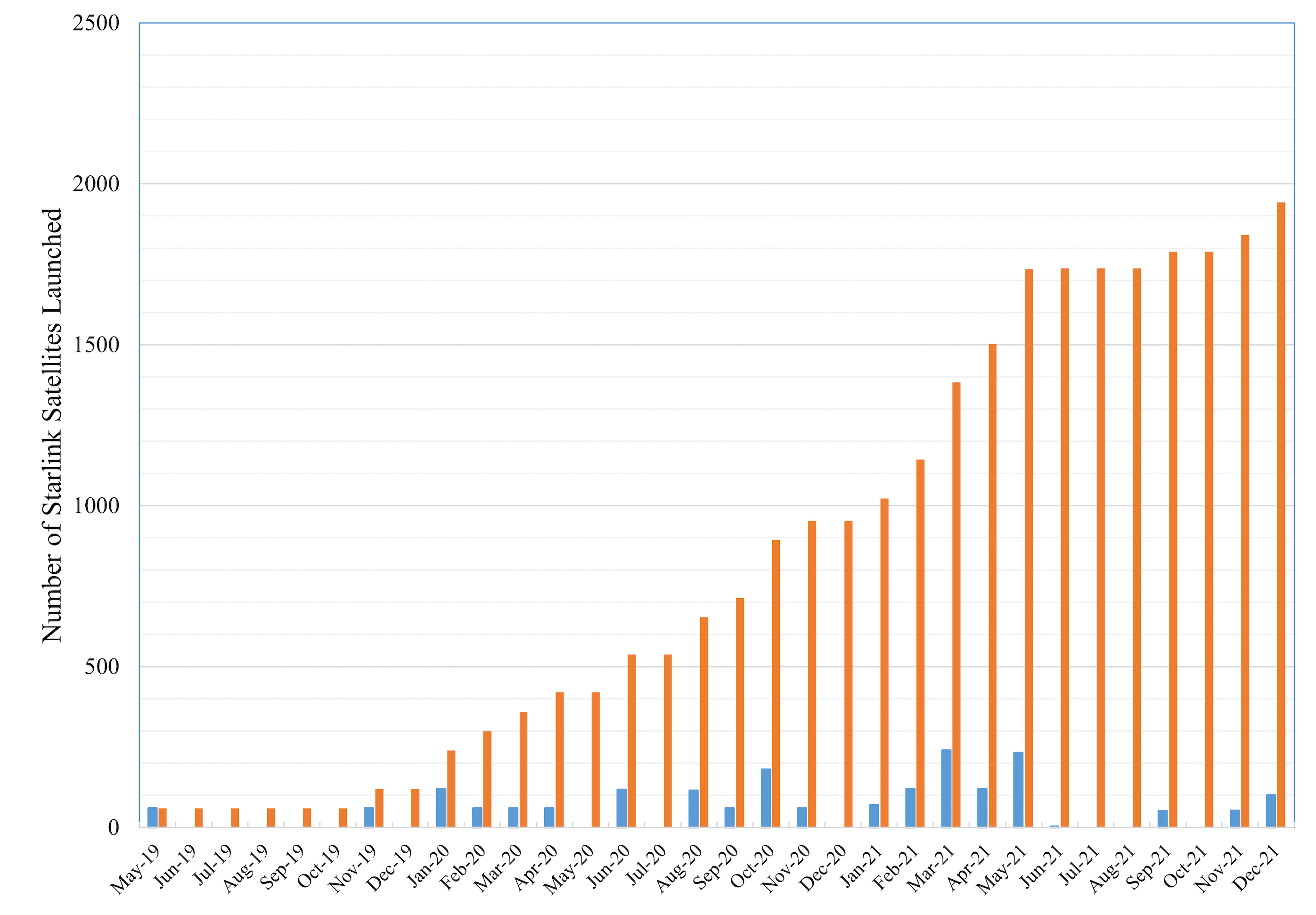Click the Aug-21 x-axis label

point(1112,868)
